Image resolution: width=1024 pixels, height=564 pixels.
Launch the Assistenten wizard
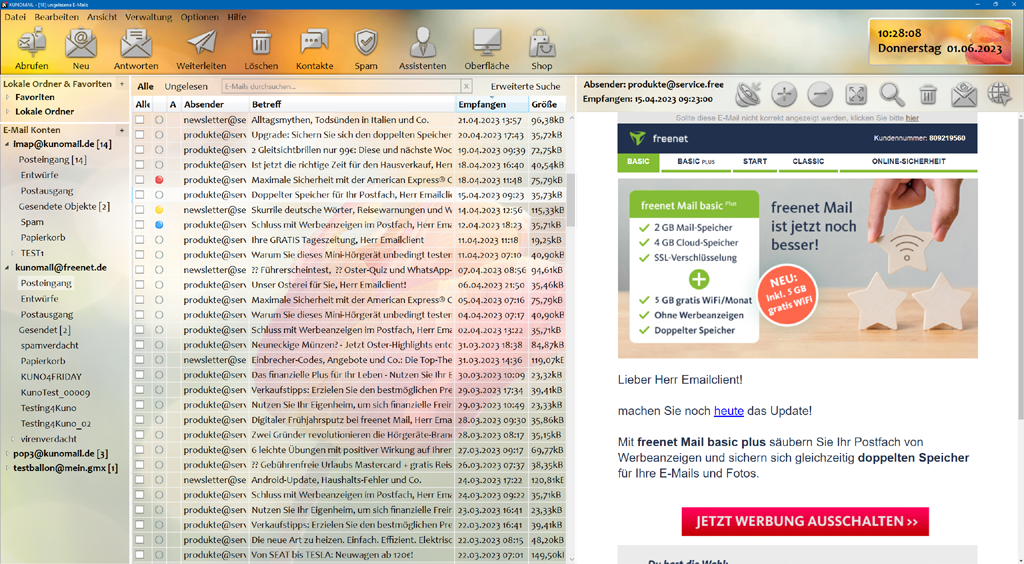(423, 49)
